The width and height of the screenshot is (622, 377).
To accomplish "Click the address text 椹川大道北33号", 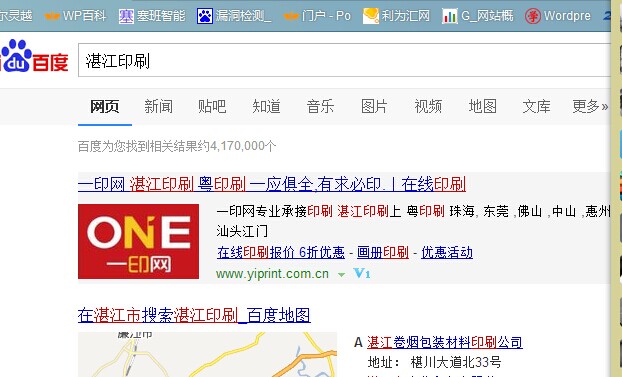I will pos(456,362).
